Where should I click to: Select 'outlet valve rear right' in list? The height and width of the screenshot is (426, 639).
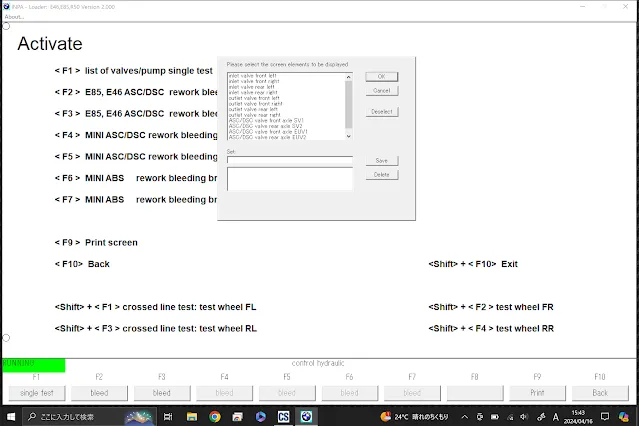coord(255,115)
